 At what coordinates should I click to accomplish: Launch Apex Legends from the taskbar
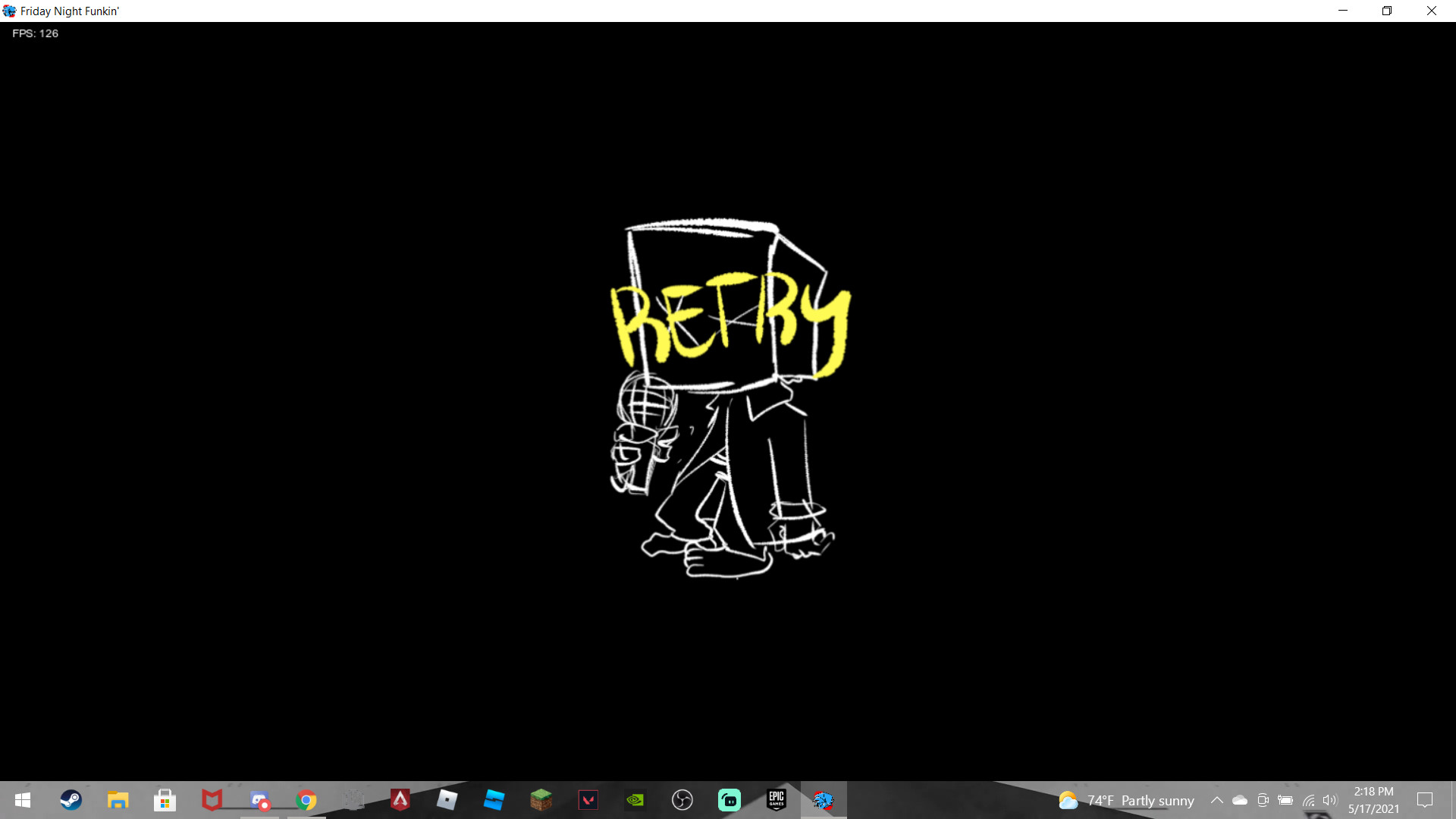[400, 800]
